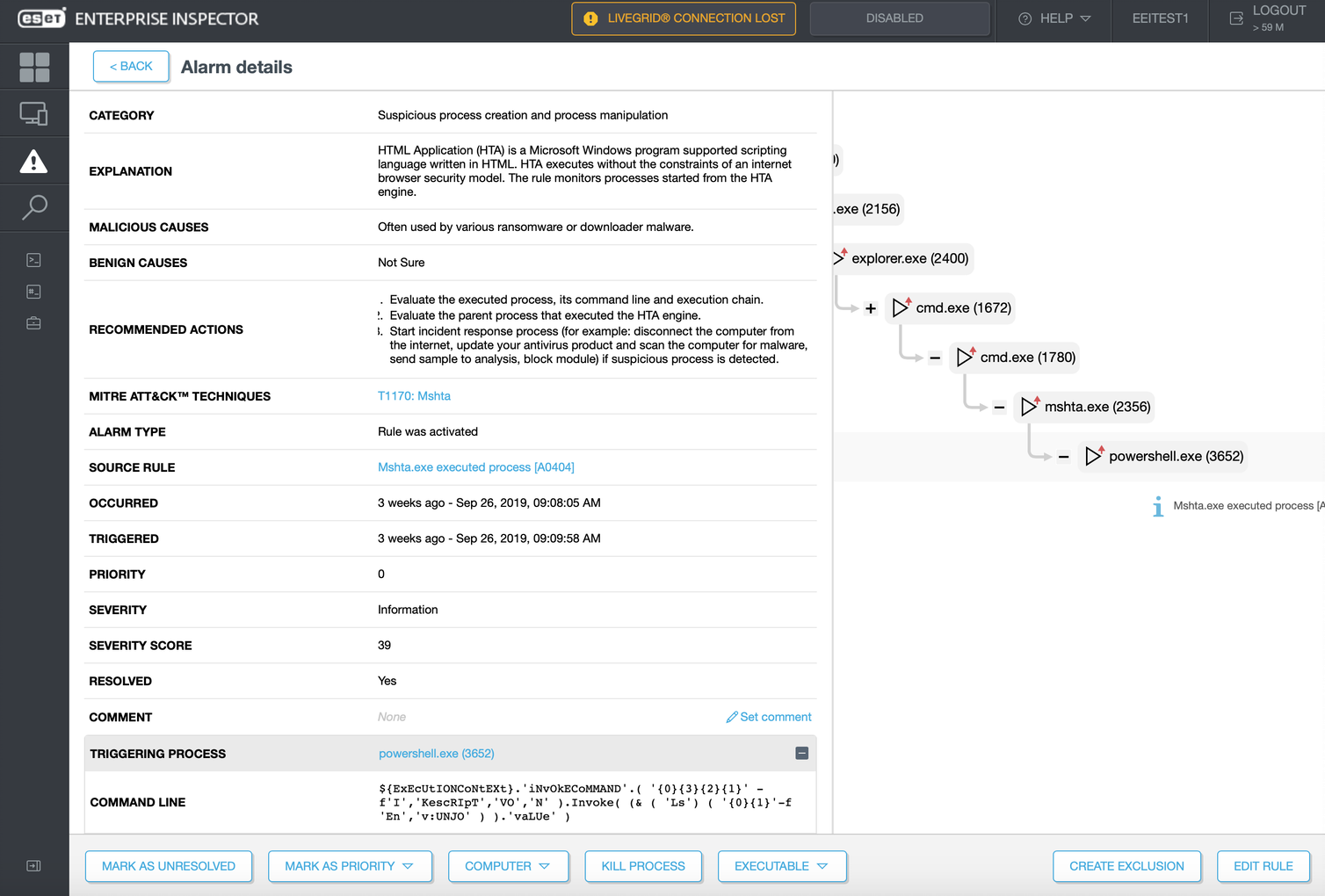Click Set comment to add a comment
1325x896 pixels.
coord(769,718)
